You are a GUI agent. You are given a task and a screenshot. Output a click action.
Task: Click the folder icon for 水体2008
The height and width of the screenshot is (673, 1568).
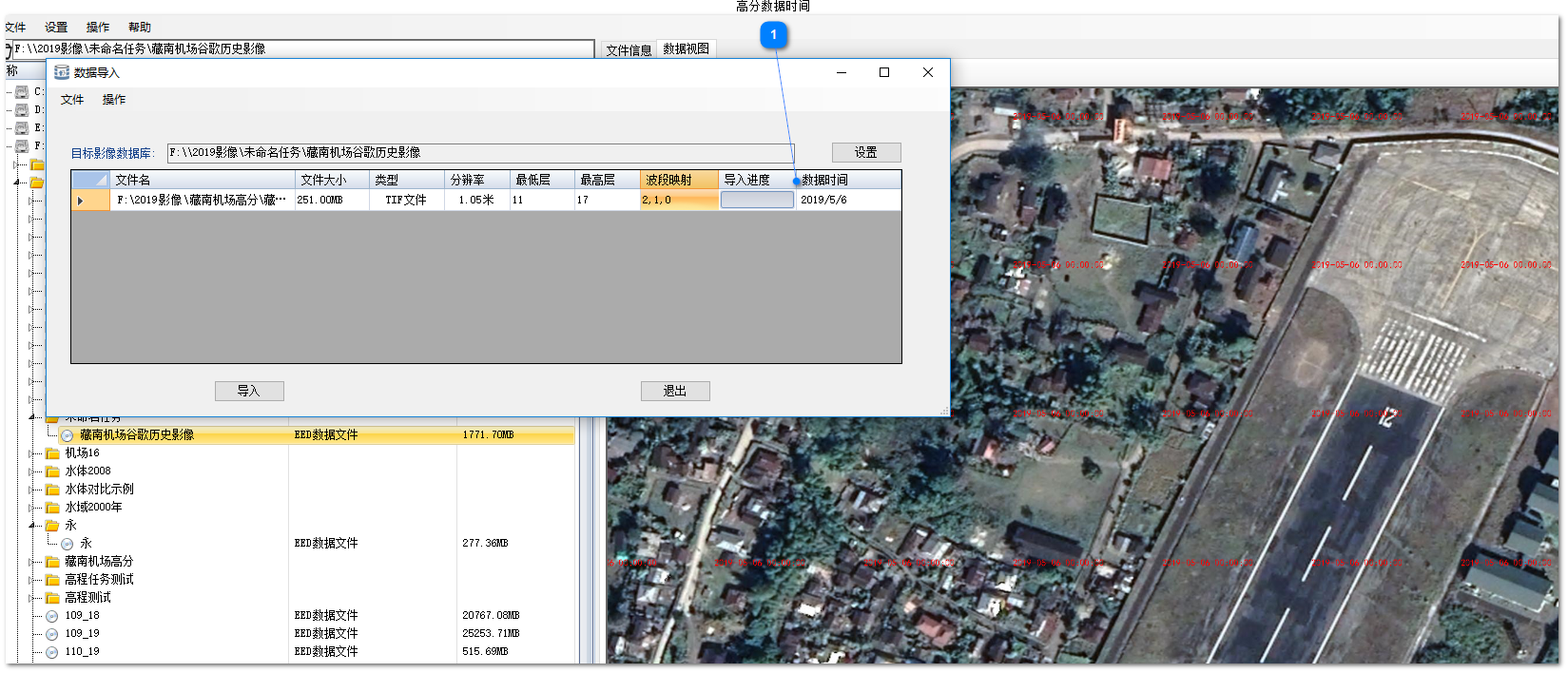53,471
